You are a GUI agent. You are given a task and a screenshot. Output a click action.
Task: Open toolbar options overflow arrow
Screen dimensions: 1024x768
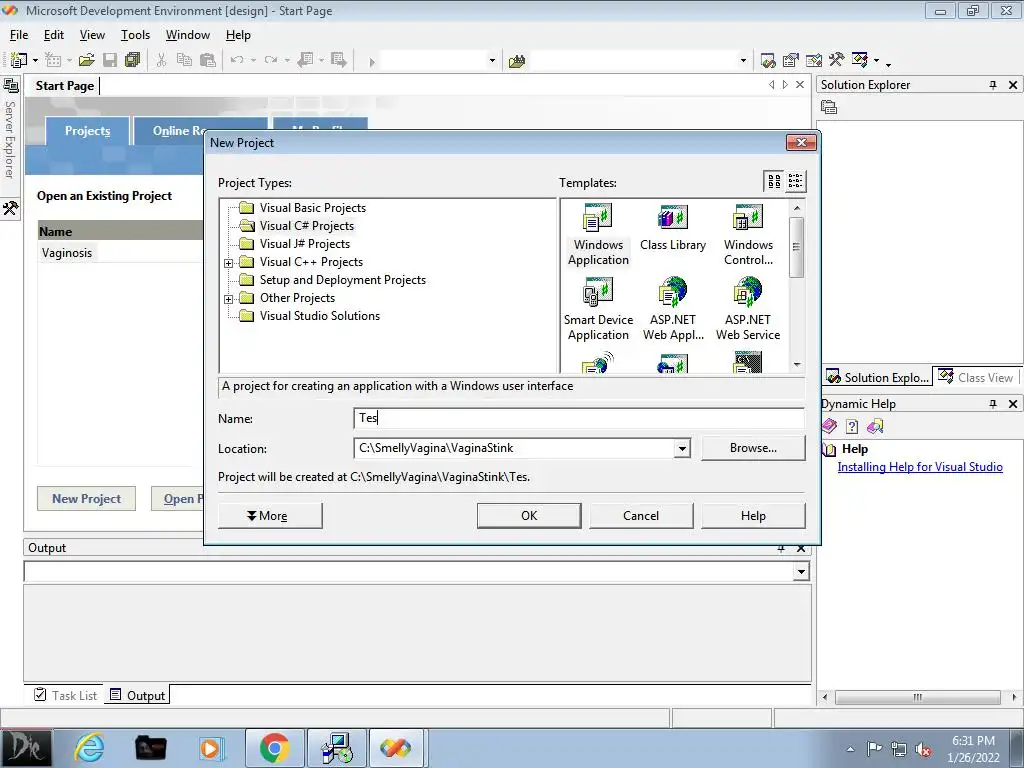coord(888,63)
